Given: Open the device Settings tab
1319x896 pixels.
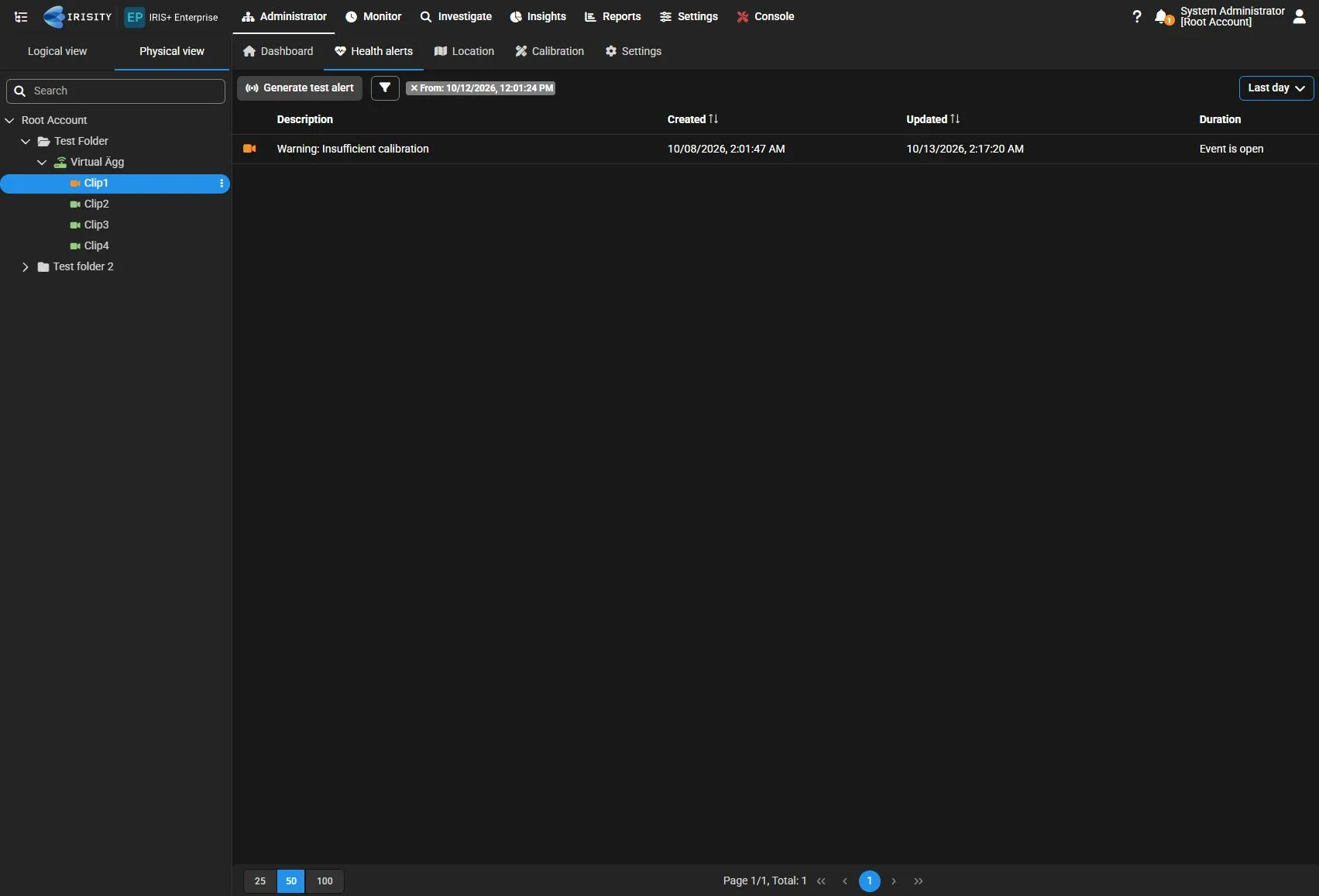Looking at the screenshot, I should point(634,51).
